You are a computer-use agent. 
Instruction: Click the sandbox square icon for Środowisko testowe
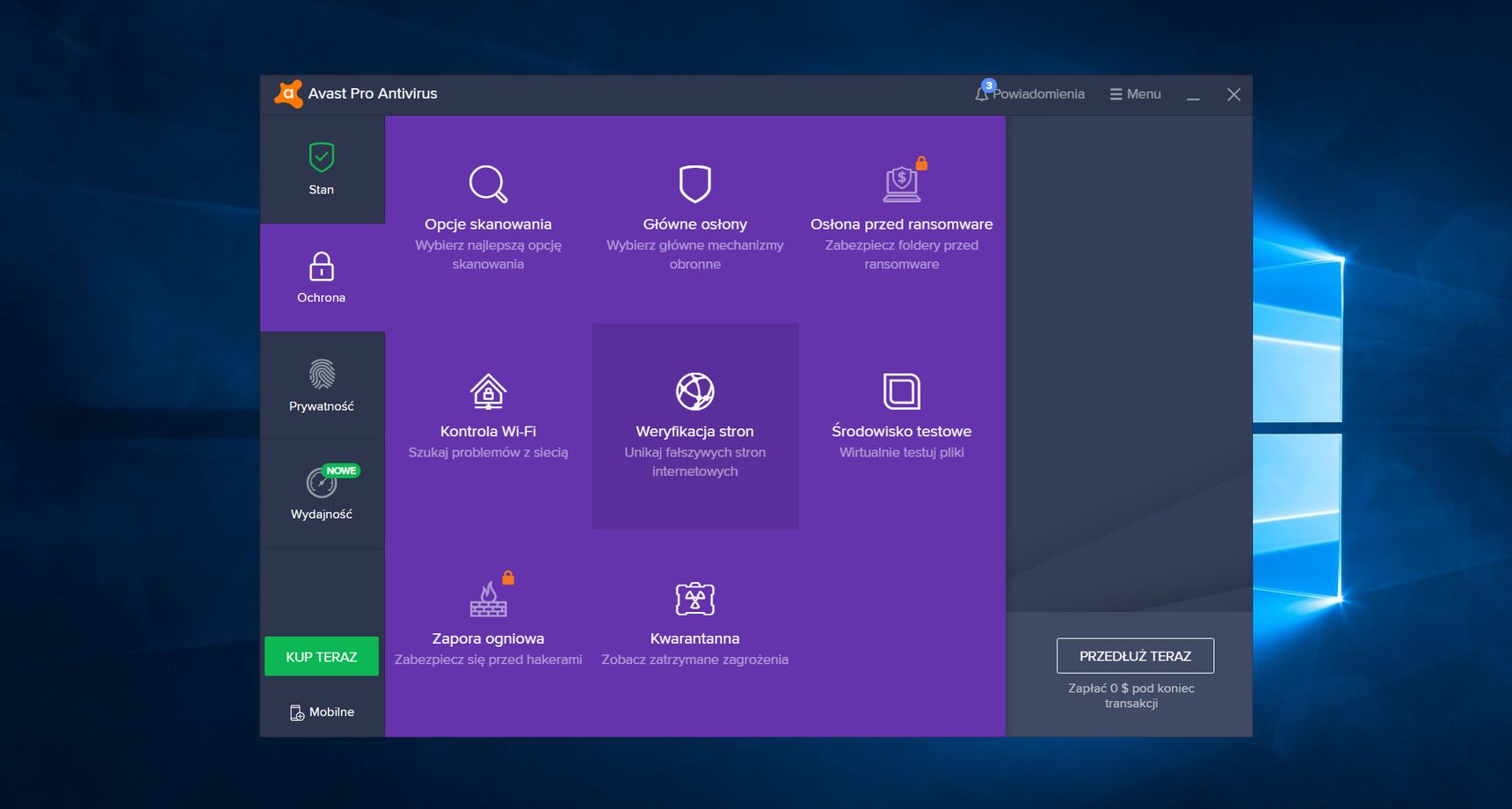click(x=902, y=391)
